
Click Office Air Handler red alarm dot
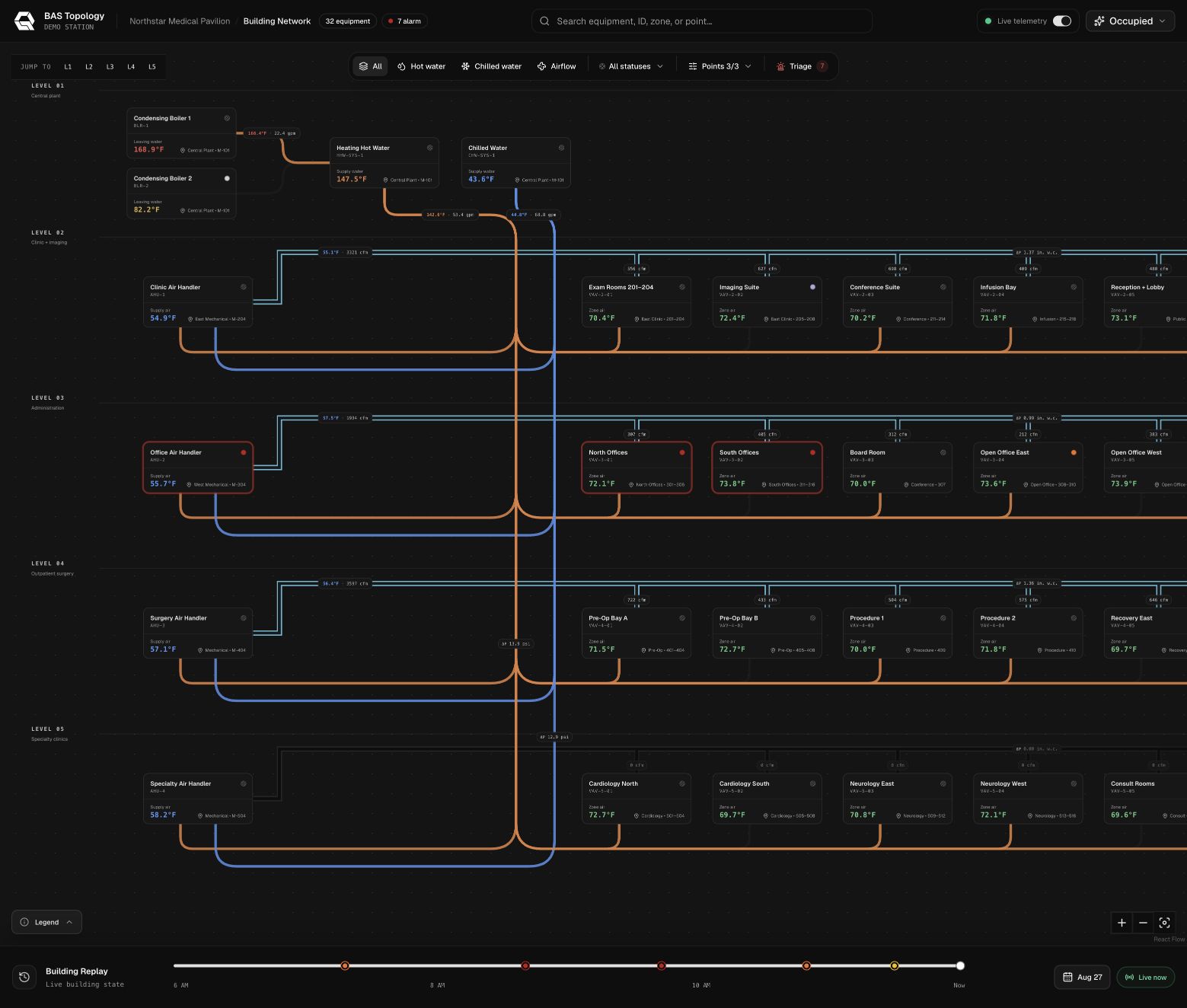pyautogui.click(x=244, y=452)
